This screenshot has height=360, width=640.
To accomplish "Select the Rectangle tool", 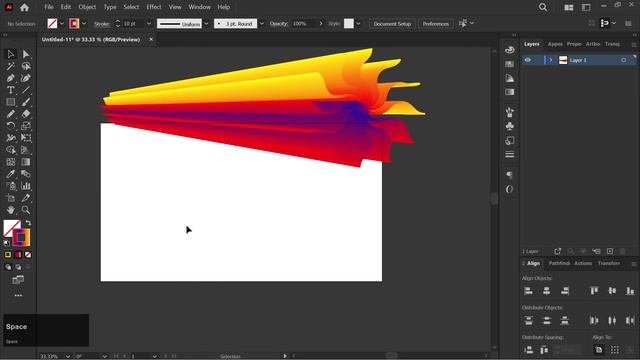I will pos(11,102).
